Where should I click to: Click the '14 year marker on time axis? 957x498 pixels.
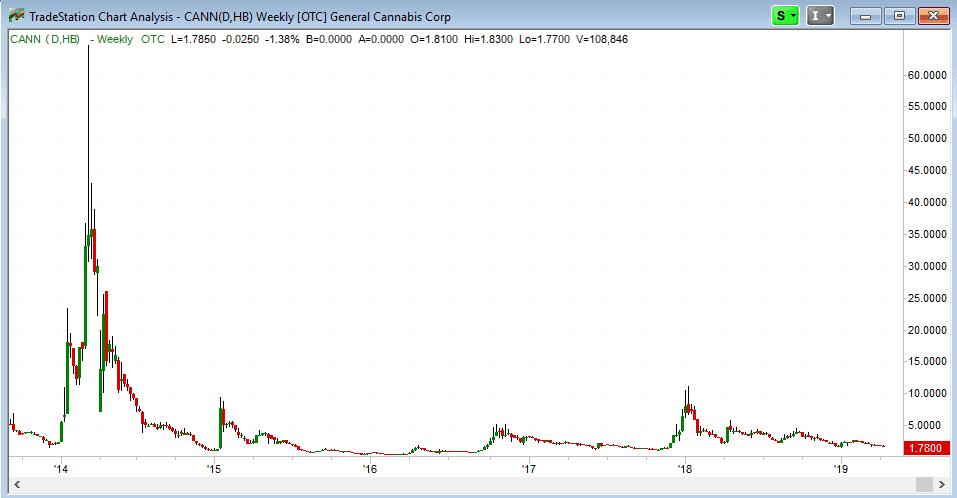61,468
